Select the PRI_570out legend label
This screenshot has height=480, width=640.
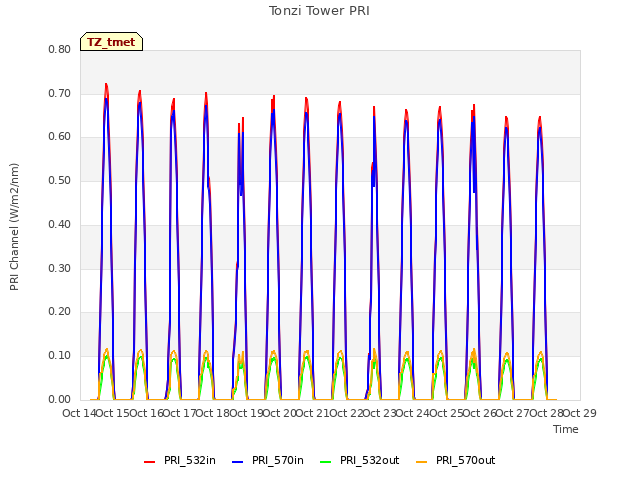465,460
